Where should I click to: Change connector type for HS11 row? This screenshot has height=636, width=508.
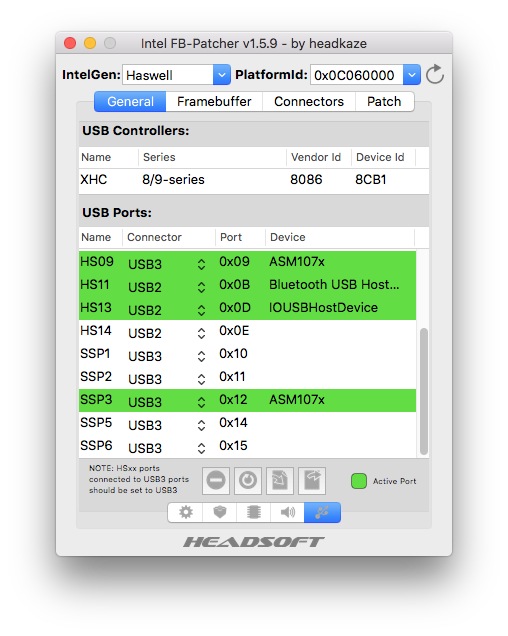[201, 288]
